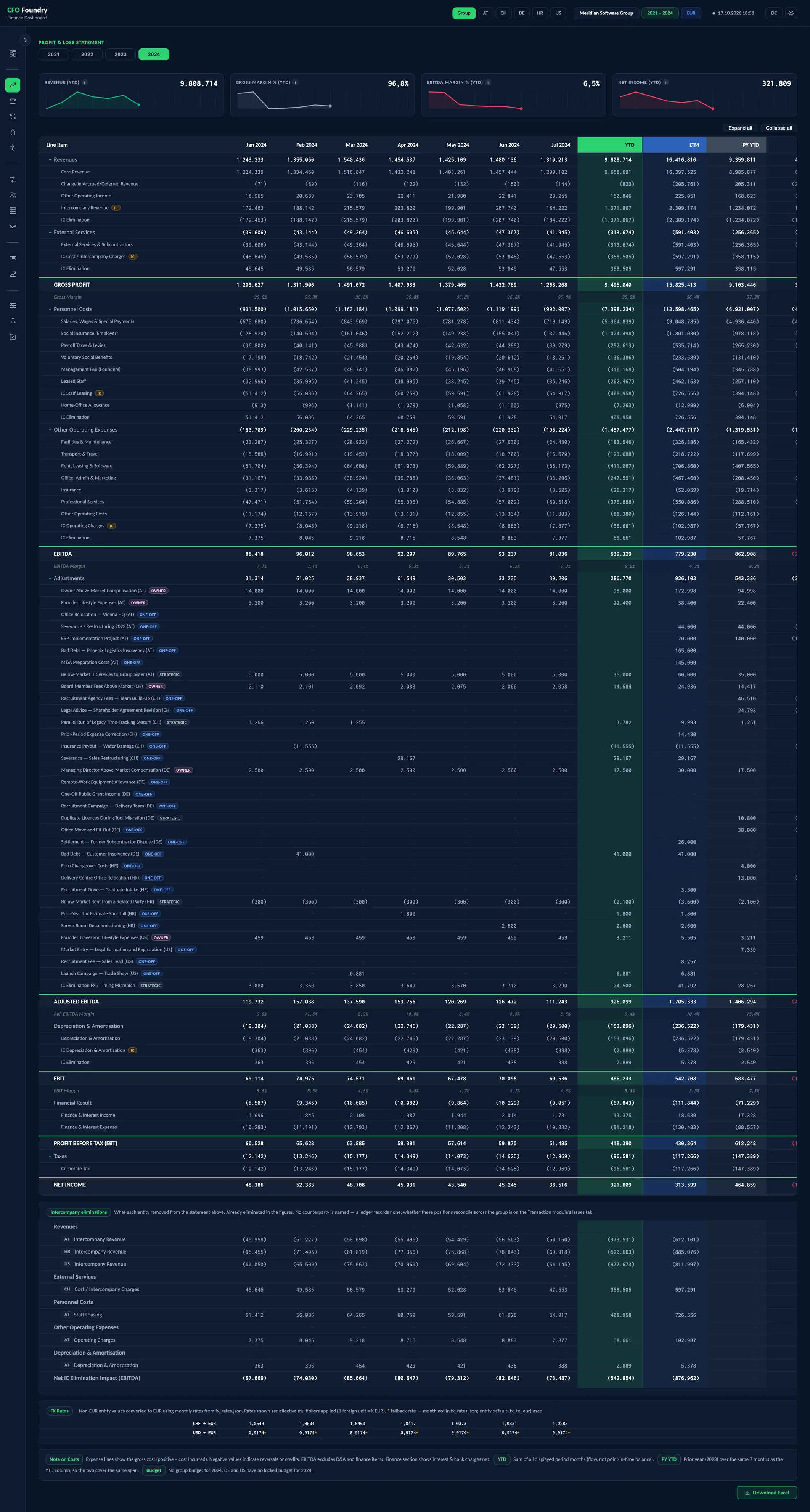Open the droplet liquidity icon in sidebar
810x1512 pixels.
pos(12,132)
